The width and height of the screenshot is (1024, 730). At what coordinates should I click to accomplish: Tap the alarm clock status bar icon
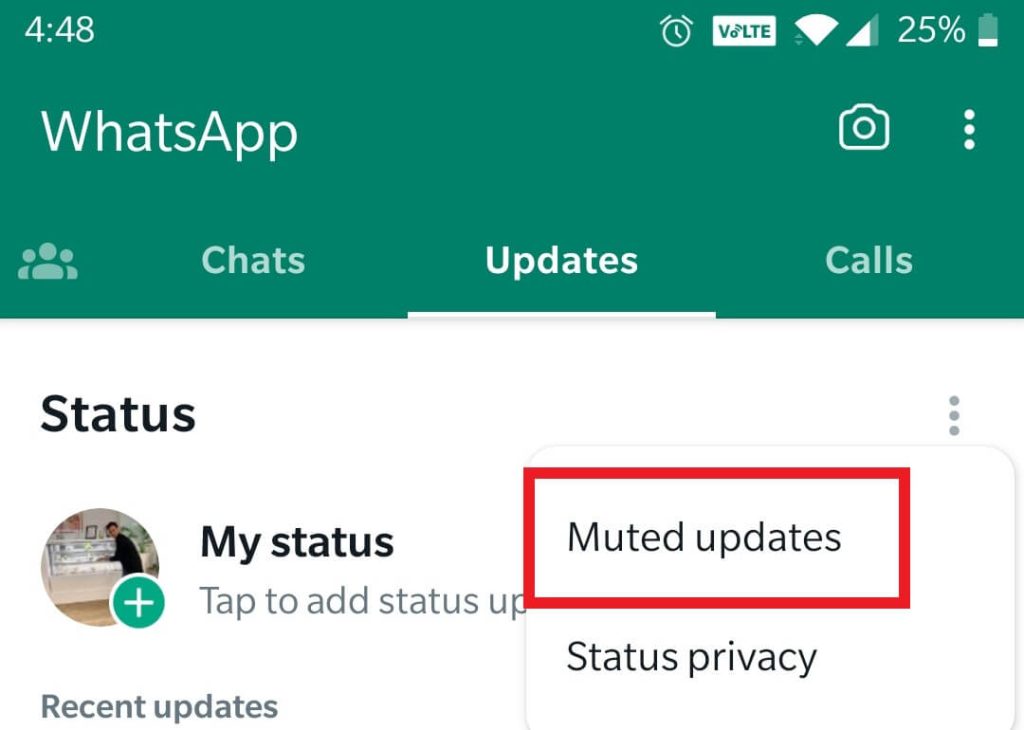676,31
